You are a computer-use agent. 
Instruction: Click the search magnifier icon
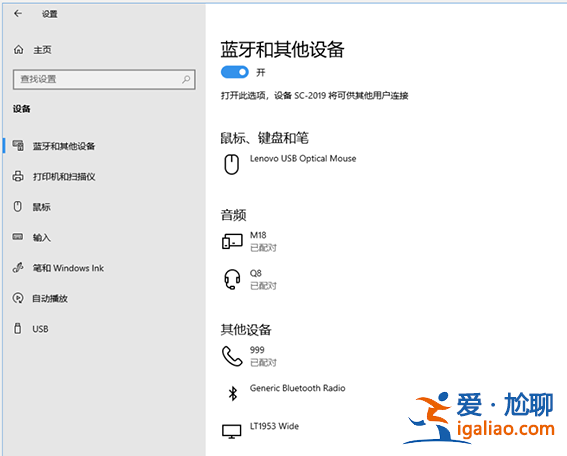(x=186, y=79)
